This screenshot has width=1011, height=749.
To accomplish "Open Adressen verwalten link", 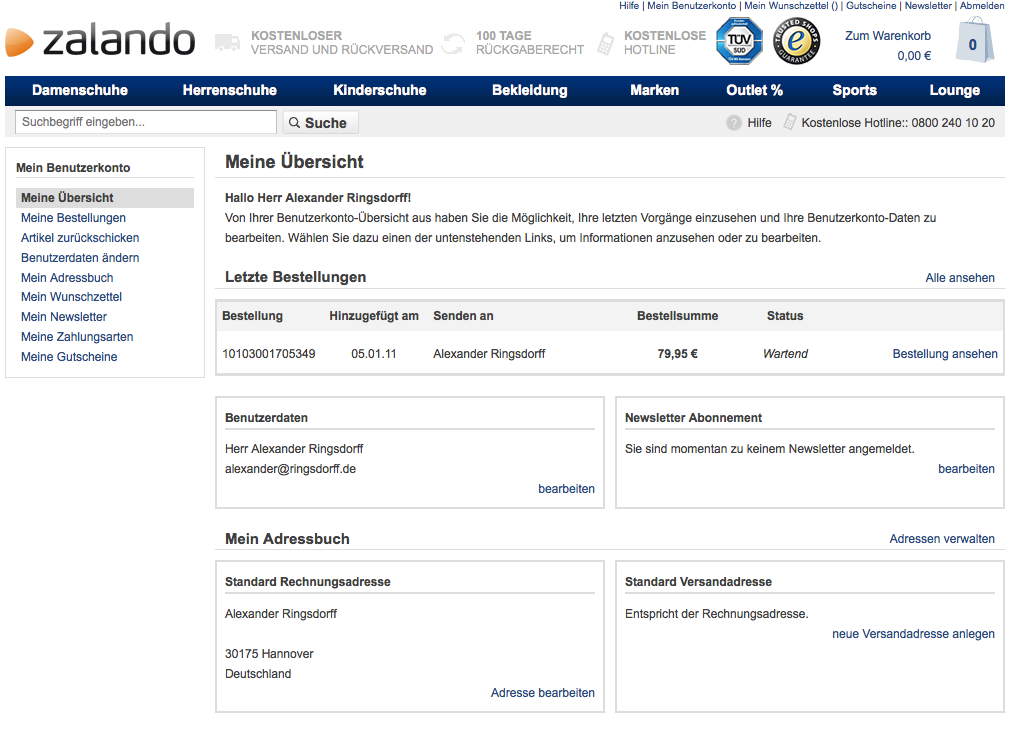I will point(941,539).
